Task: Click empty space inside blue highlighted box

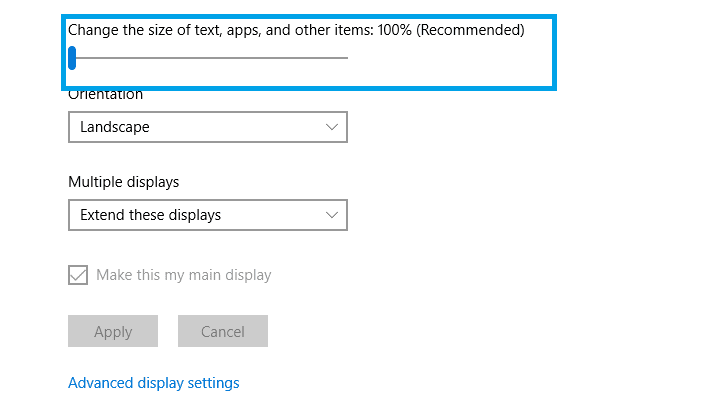Action: (x=448, y=63)
